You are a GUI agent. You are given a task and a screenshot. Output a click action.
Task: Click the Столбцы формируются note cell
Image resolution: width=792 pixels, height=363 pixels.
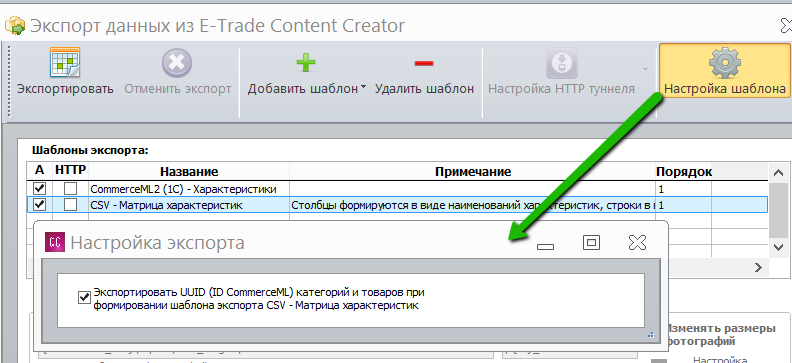click(473, 205)
